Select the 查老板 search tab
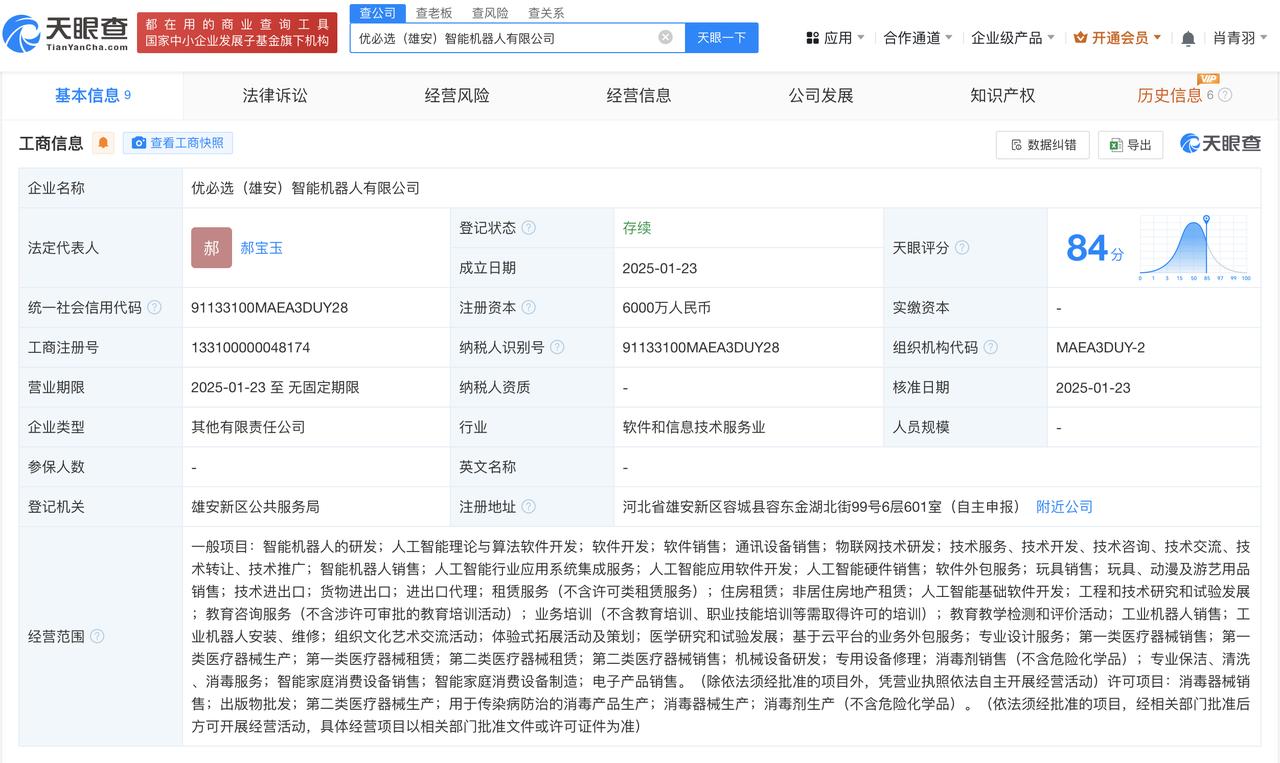Viewport: 1280px width, 763px height. [x=434, y=13]
